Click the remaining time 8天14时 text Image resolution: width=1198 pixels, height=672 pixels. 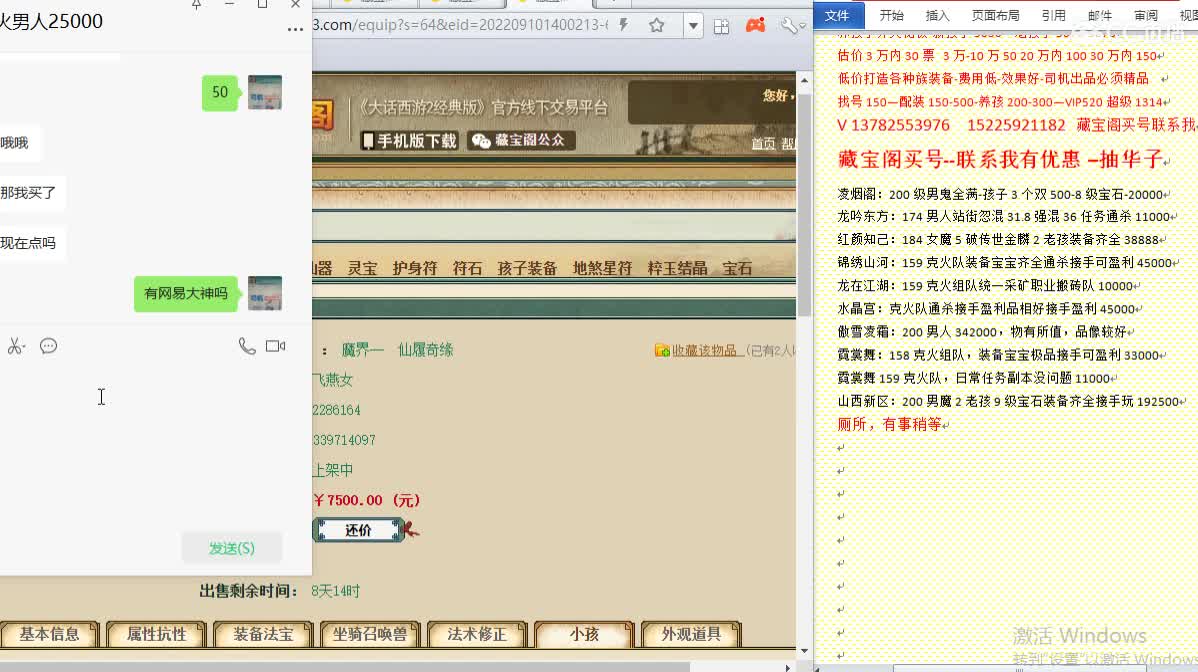click(335, 591)
